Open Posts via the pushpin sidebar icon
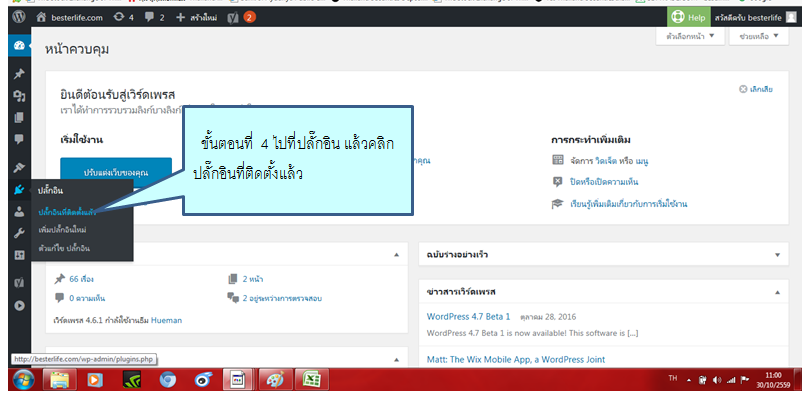The image size is (805, 395). 19,74
